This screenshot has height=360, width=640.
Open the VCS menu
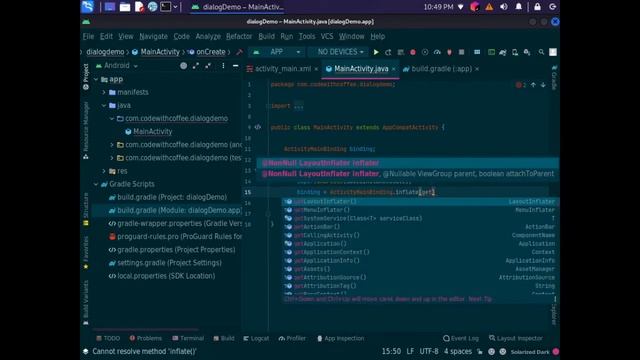[x=327, y=36]
